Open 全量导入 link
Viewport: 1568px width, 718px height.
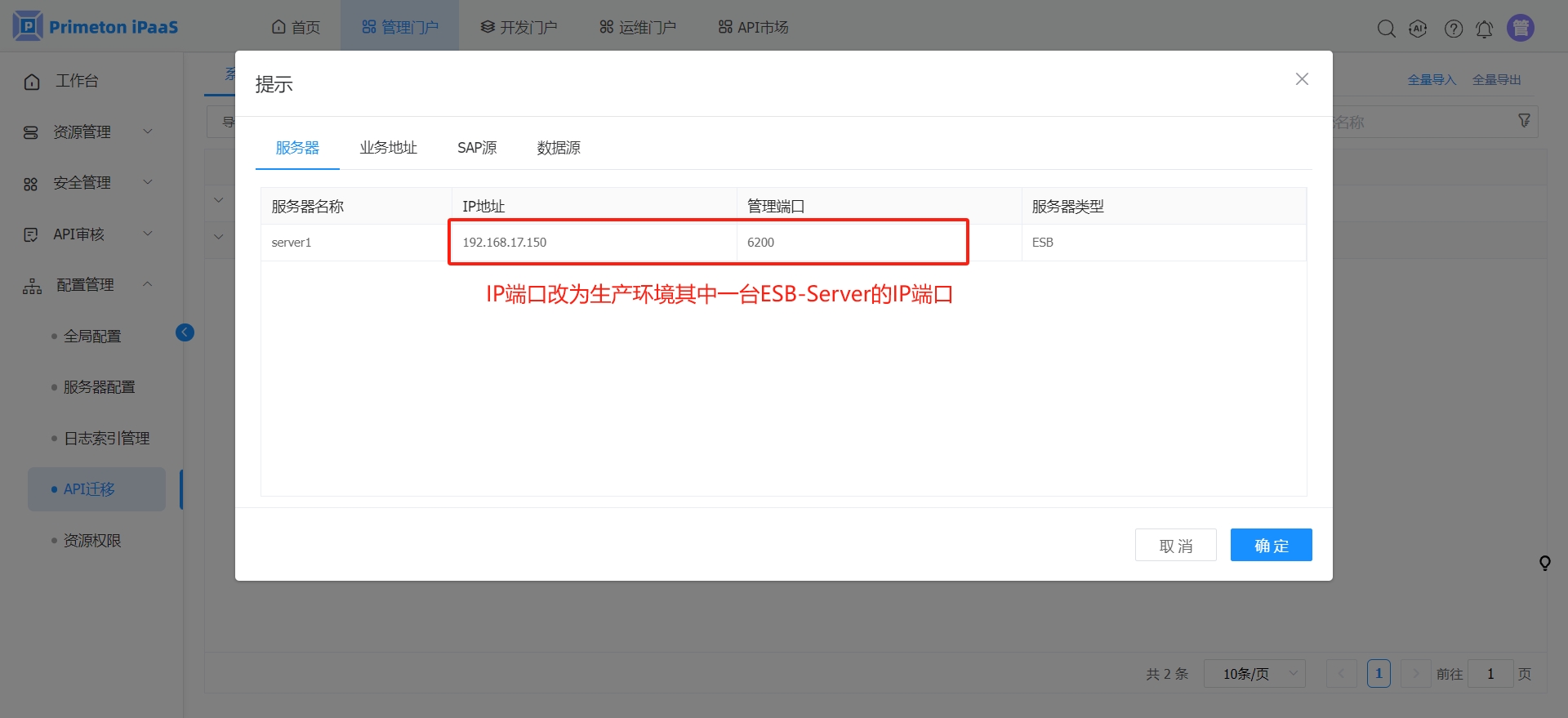click(x=1432, y=79)
